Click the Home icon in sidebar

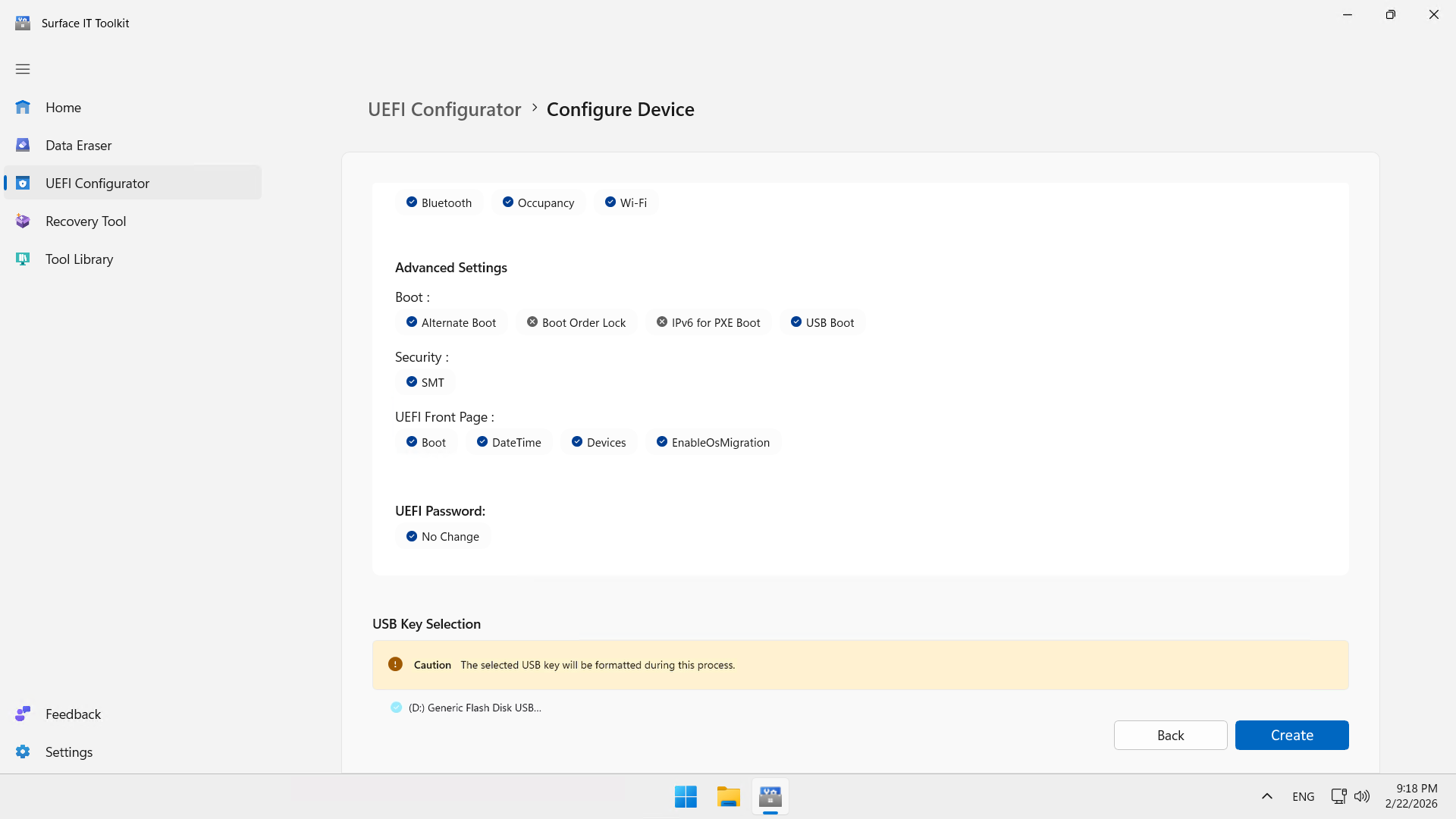pos(23,108)
